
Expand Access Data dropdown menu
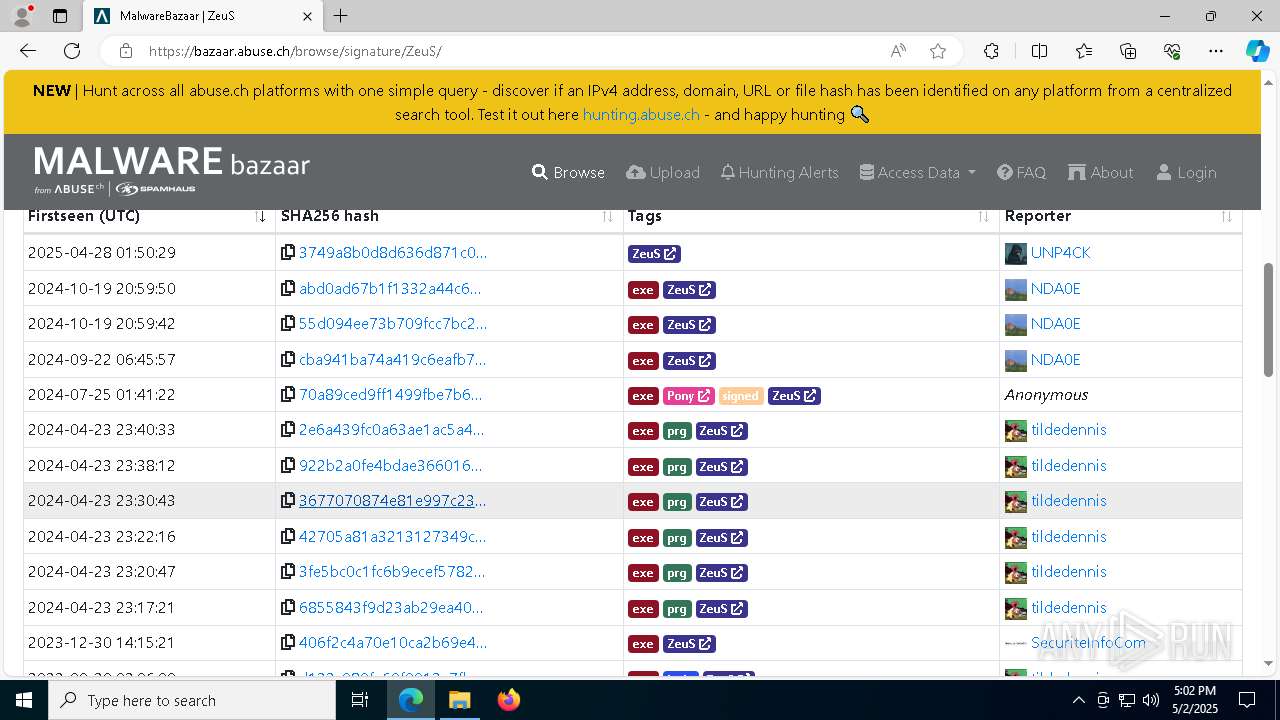(917, 172)
